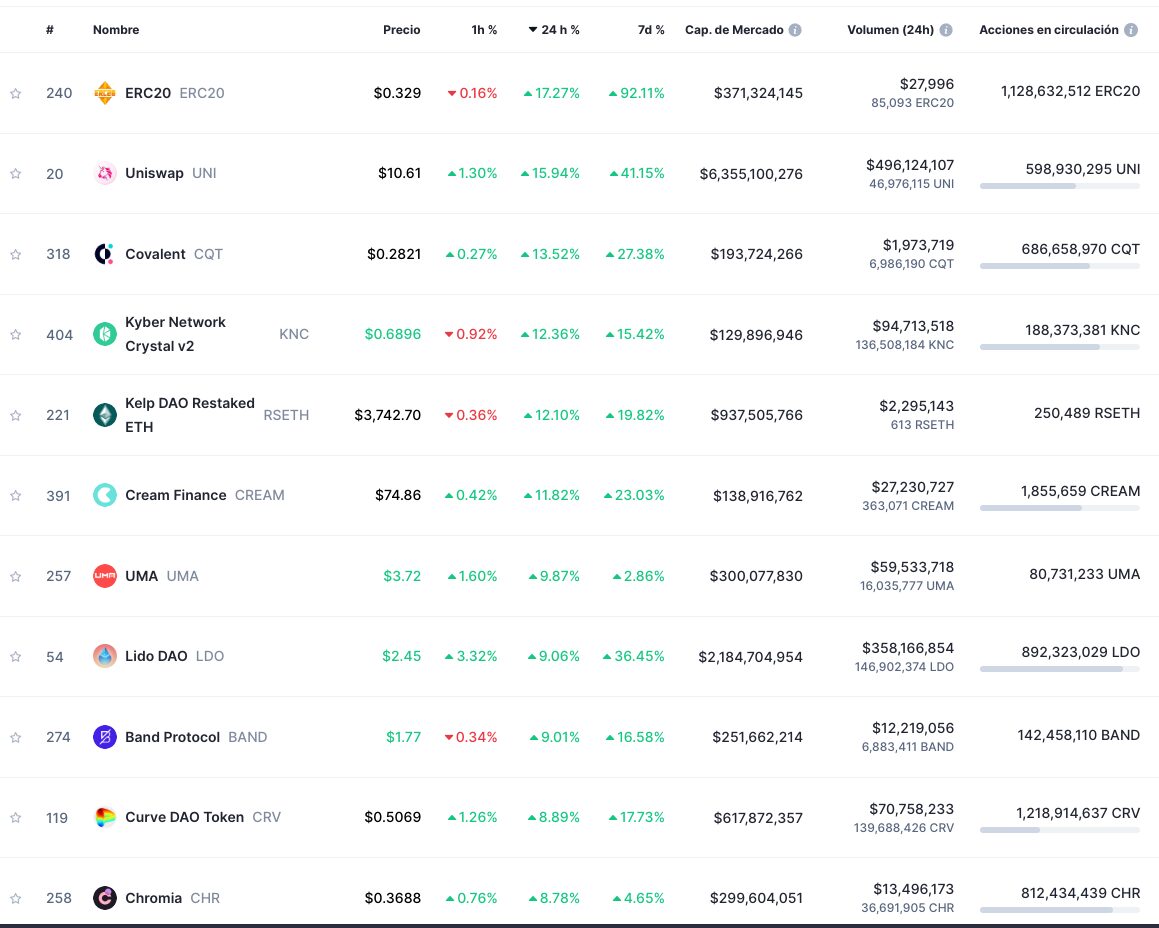Click the Band Protocol logo icon
This screenshot has height=928, width=1159.
105,737
